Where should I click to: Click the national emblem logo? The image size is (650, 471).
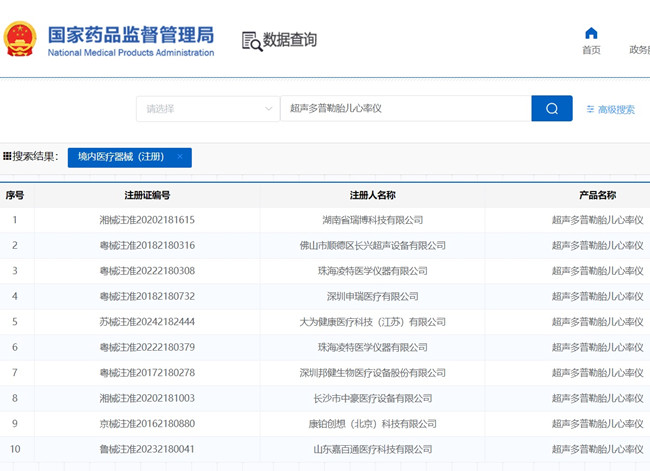pos(19,39)
